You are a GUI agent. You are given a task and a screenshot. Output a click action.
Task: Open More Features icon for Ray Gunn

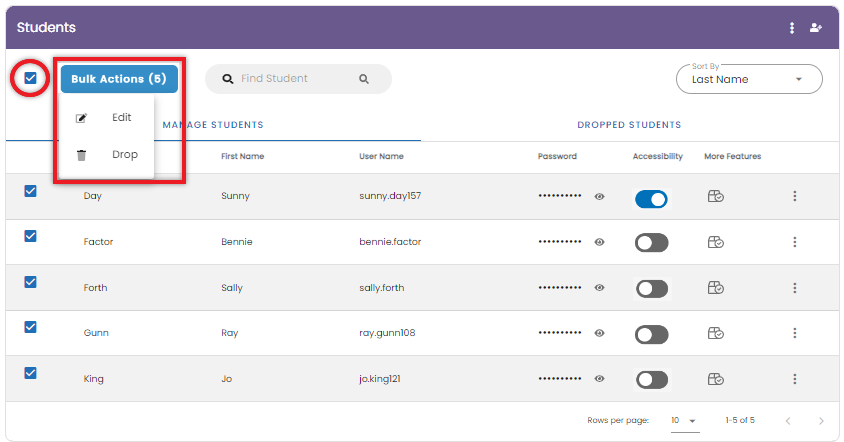[x=715, y=333]
